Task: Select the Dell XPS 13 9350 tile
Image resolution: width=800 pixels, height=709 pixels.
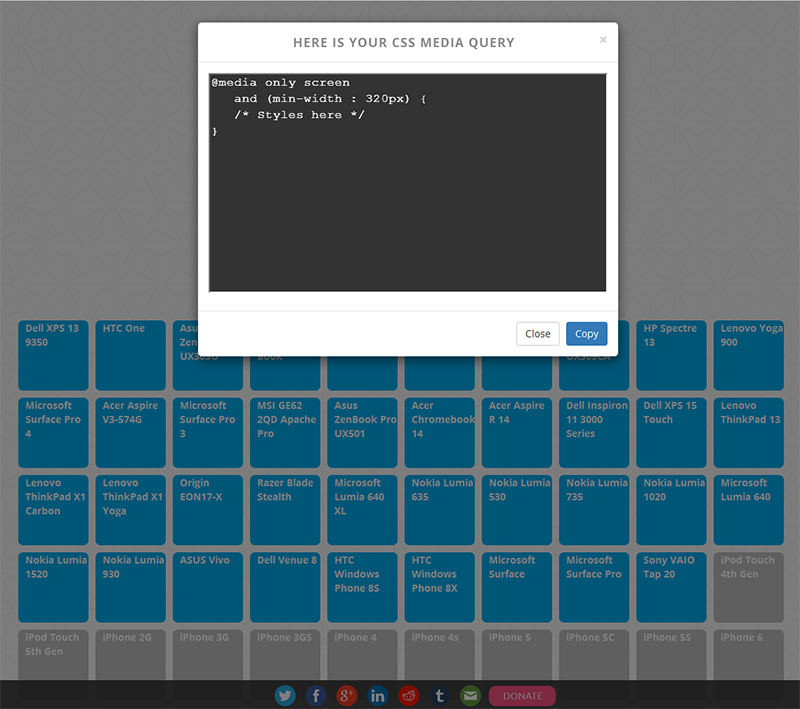Action: coord(53,355)
